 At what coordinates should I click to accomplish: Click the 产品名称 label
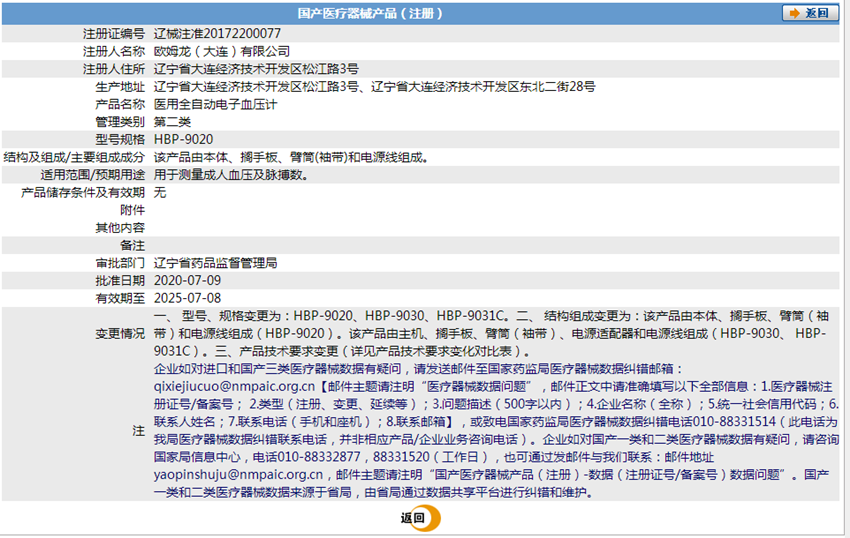click(120, 104)
